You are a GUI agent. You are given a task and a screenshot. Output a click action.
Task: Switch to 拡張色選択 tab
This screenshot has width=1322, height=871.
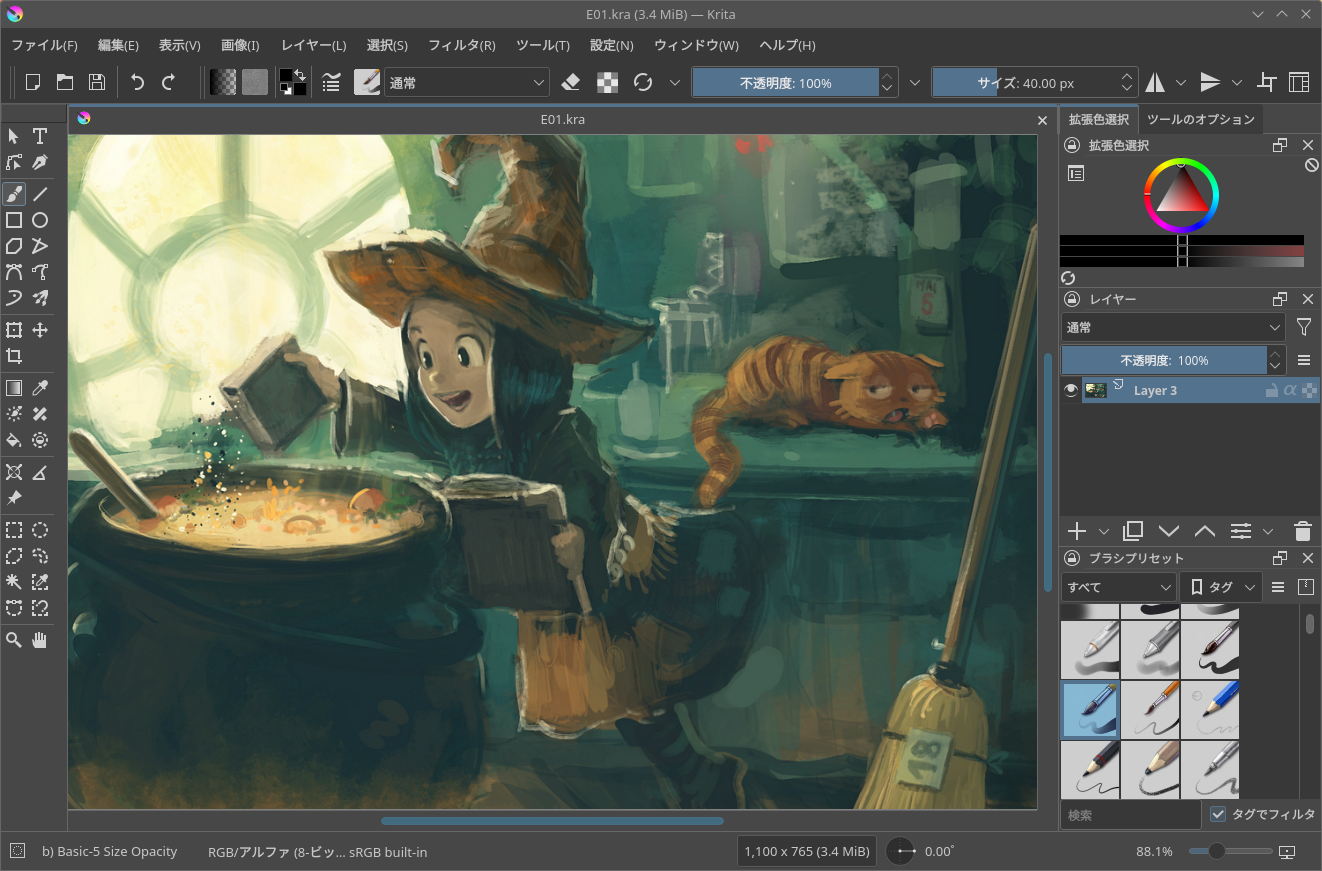(1099, 119)
